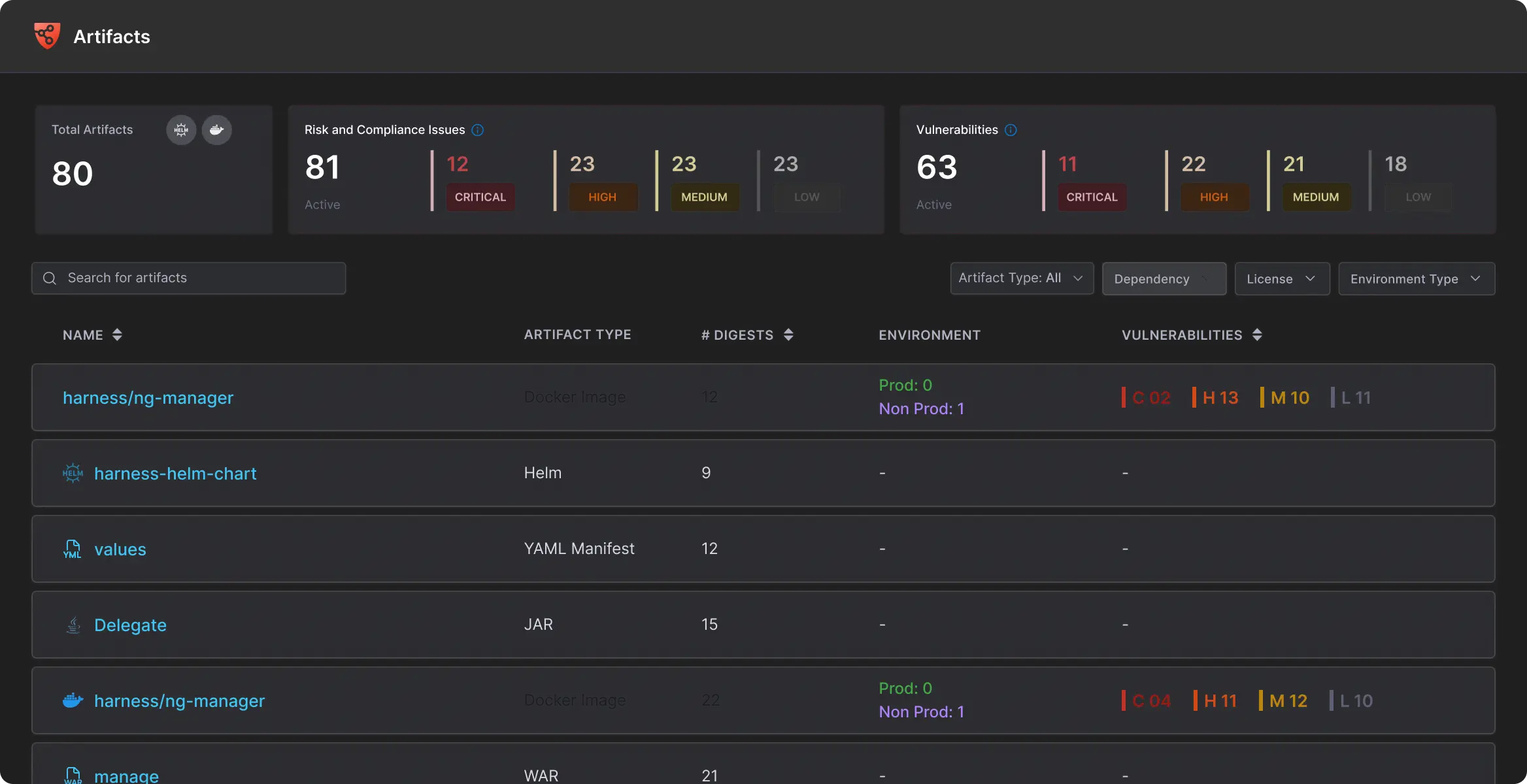Image resolution: width=1527 pixels, height=784 pixels.
Task: Click Prod: 0 in first row
Action: (905, 385)
